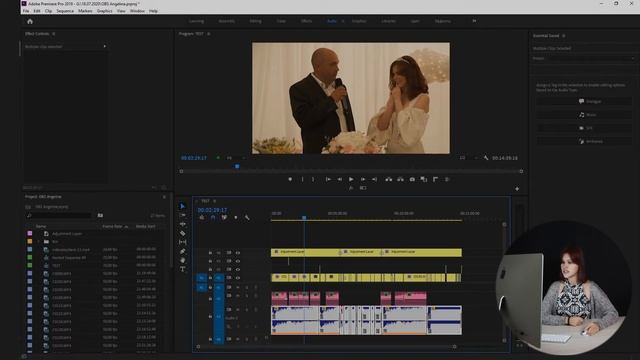
Task: Open timeline display settings wrench
Action: (x=247, y=218)
